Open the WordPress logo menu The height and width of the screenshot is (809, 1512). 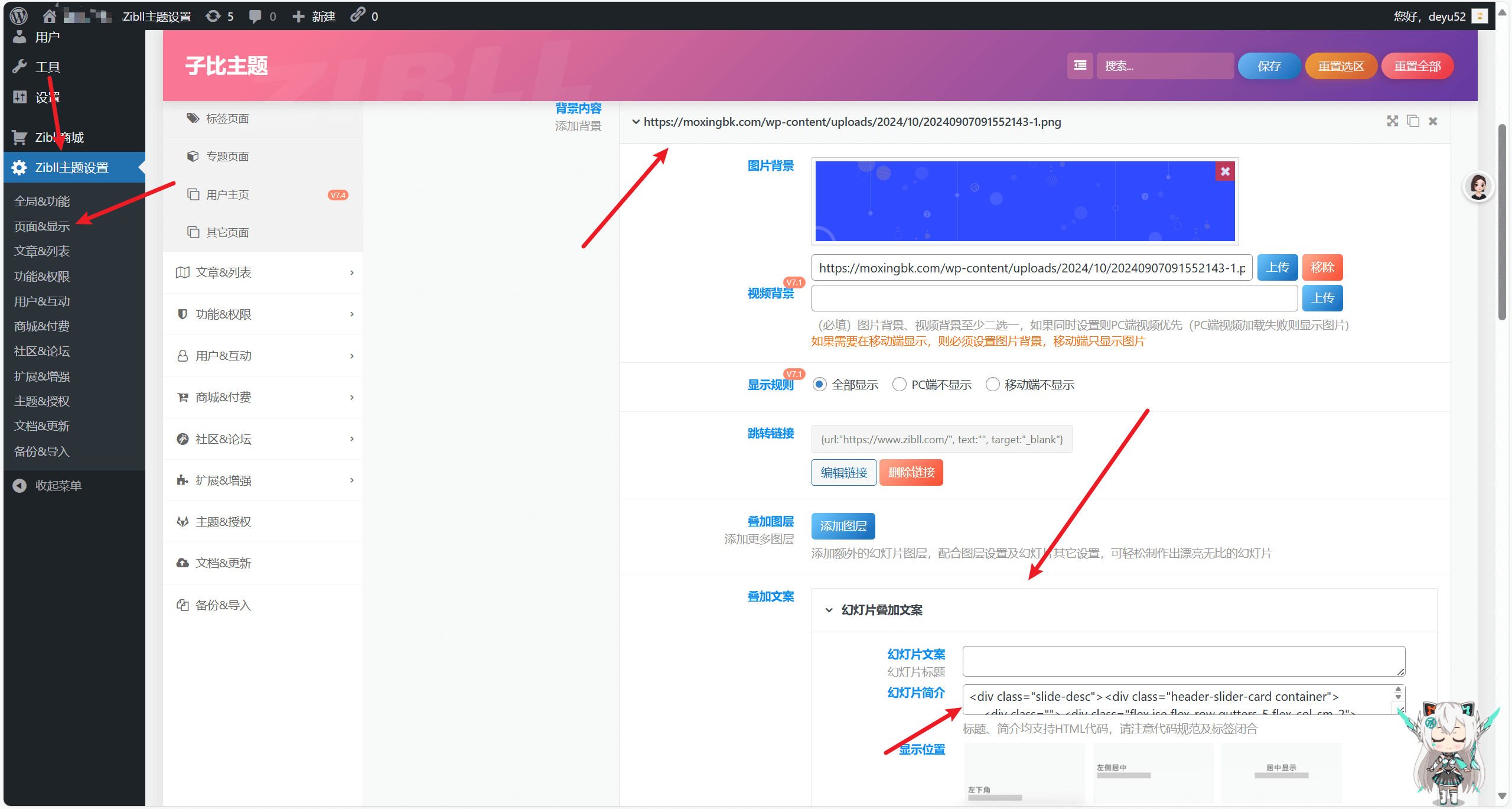pos(19,16)
